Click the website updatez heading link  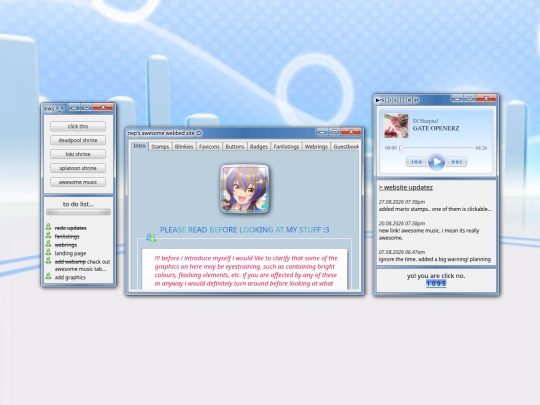(x=406, y=187)
